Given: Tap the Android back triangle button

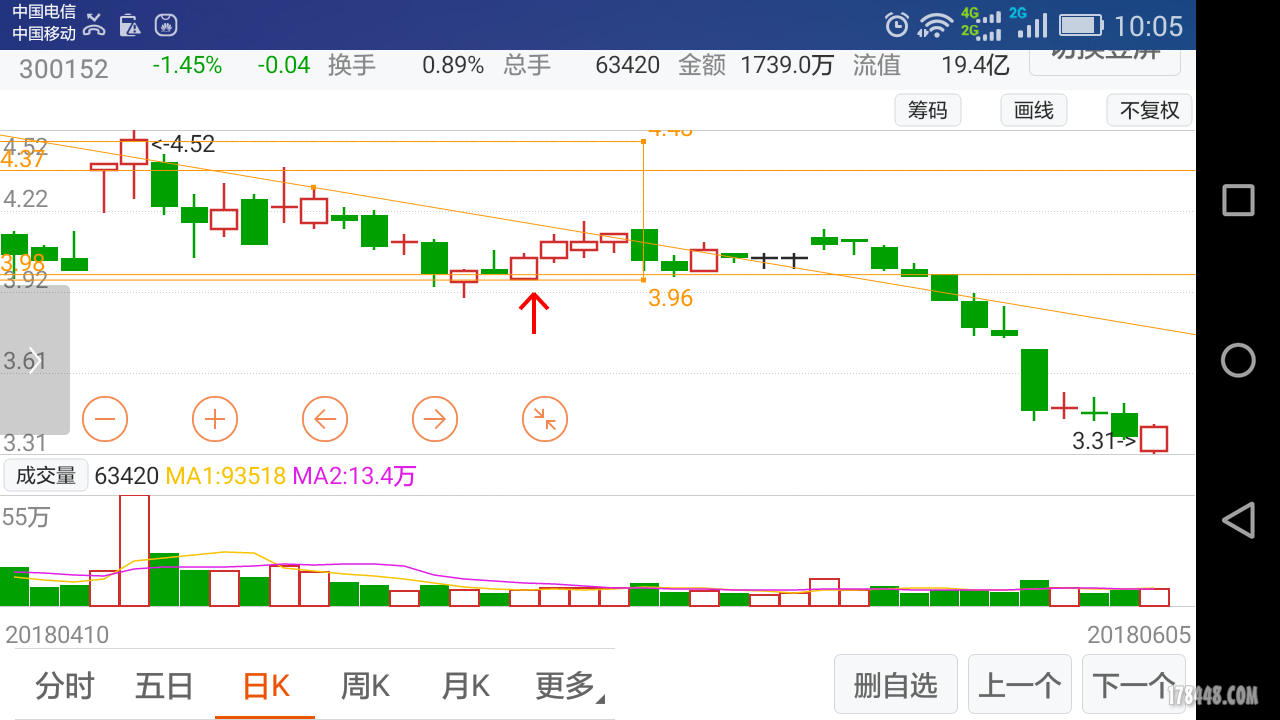Looking at the screenshot, I should click(x=1238, y=520).
